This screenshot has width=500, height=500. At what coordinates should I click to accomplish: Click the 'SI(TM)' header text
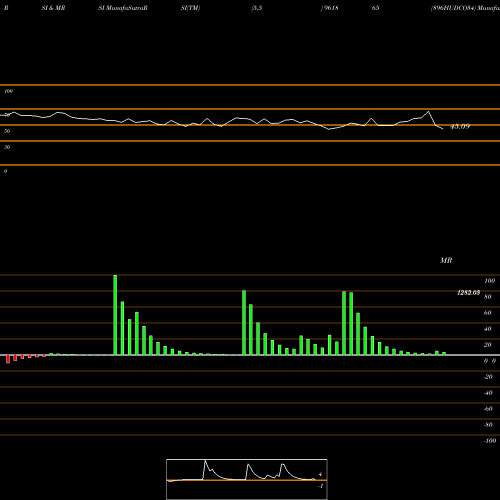pyautogui.click(x=190, y=8)
